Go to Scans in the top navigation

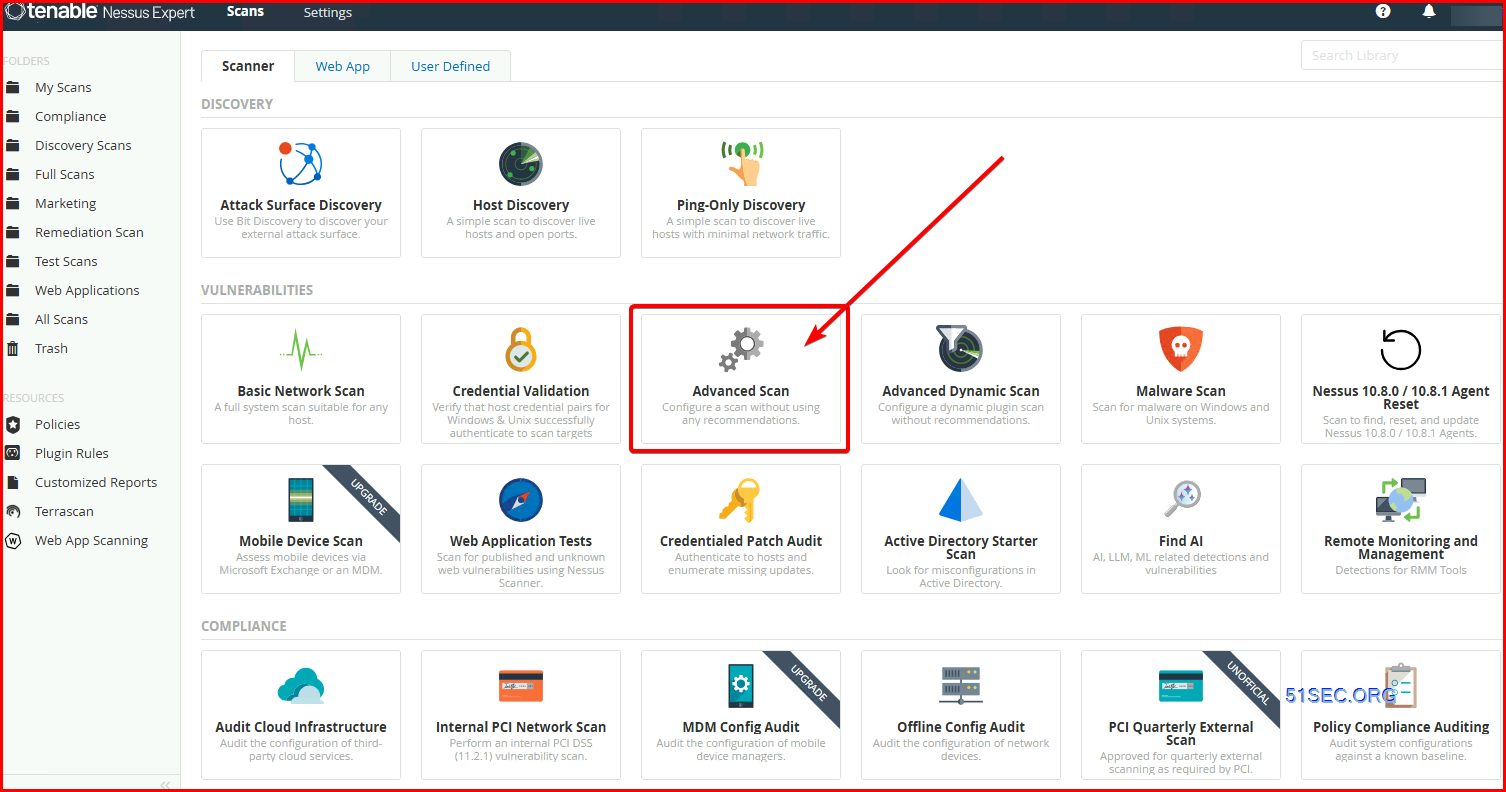[x=245, y=12]
